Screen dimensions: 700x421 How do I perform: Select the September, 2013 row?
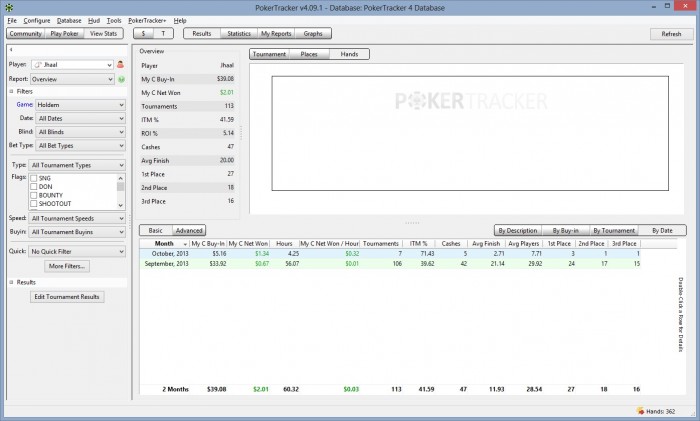click(390, 264)
